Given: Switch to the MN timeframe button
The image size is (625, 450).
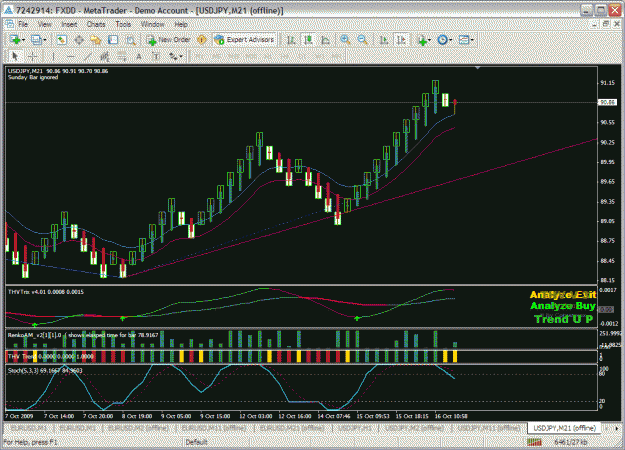Looking at the screenshot, I should [336, 56].
